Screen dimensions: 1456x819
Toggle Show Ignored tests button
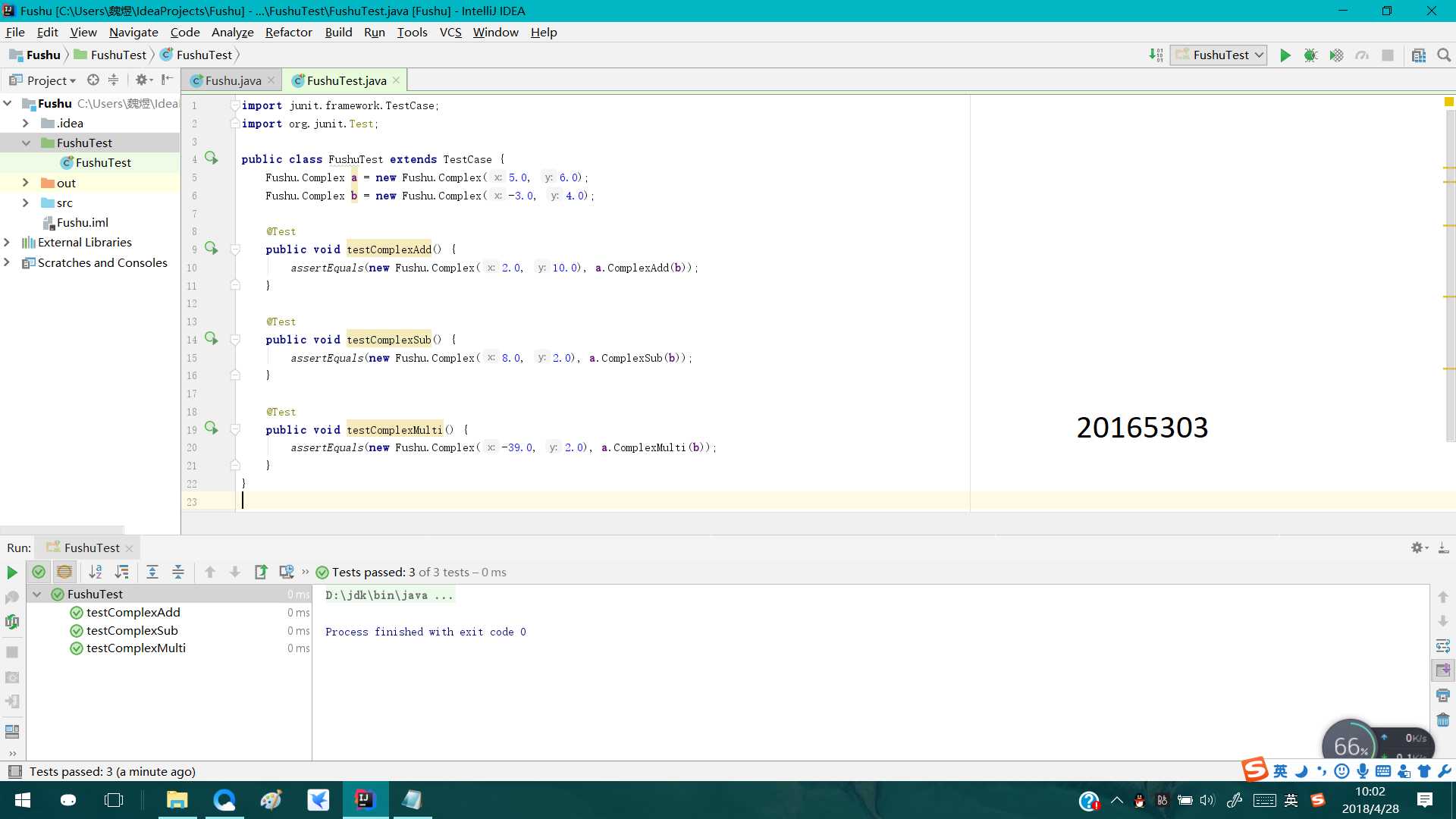(x=64, y=573)
